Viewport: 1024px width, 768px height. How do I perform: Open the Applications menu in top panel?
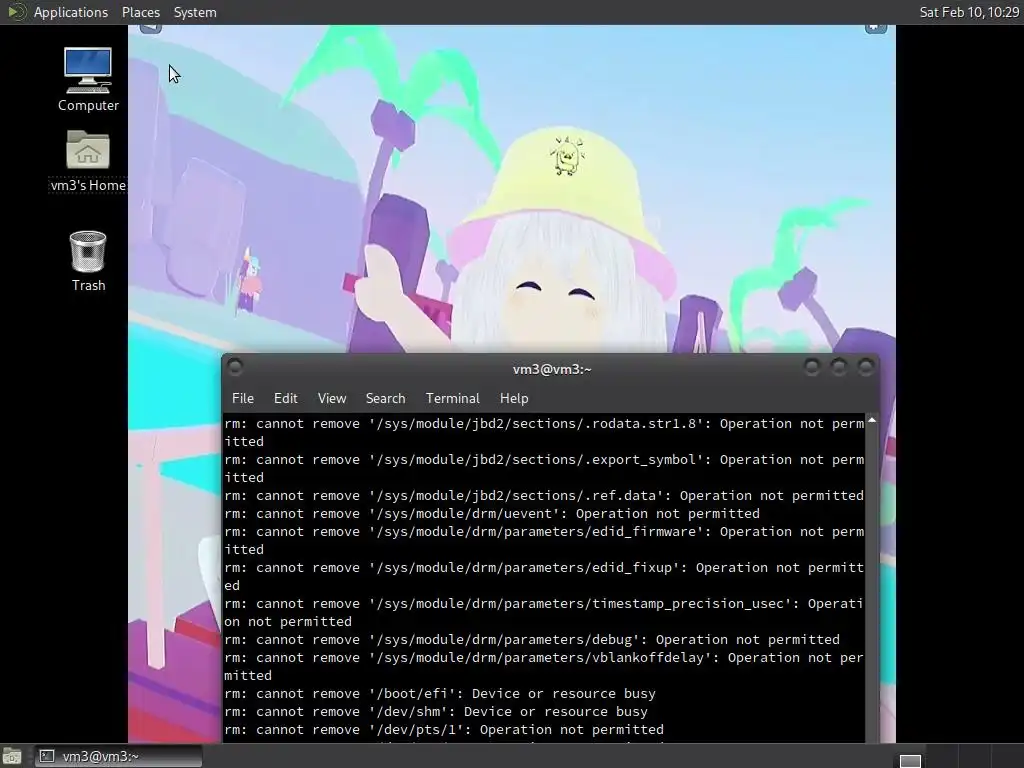point(71,12)
